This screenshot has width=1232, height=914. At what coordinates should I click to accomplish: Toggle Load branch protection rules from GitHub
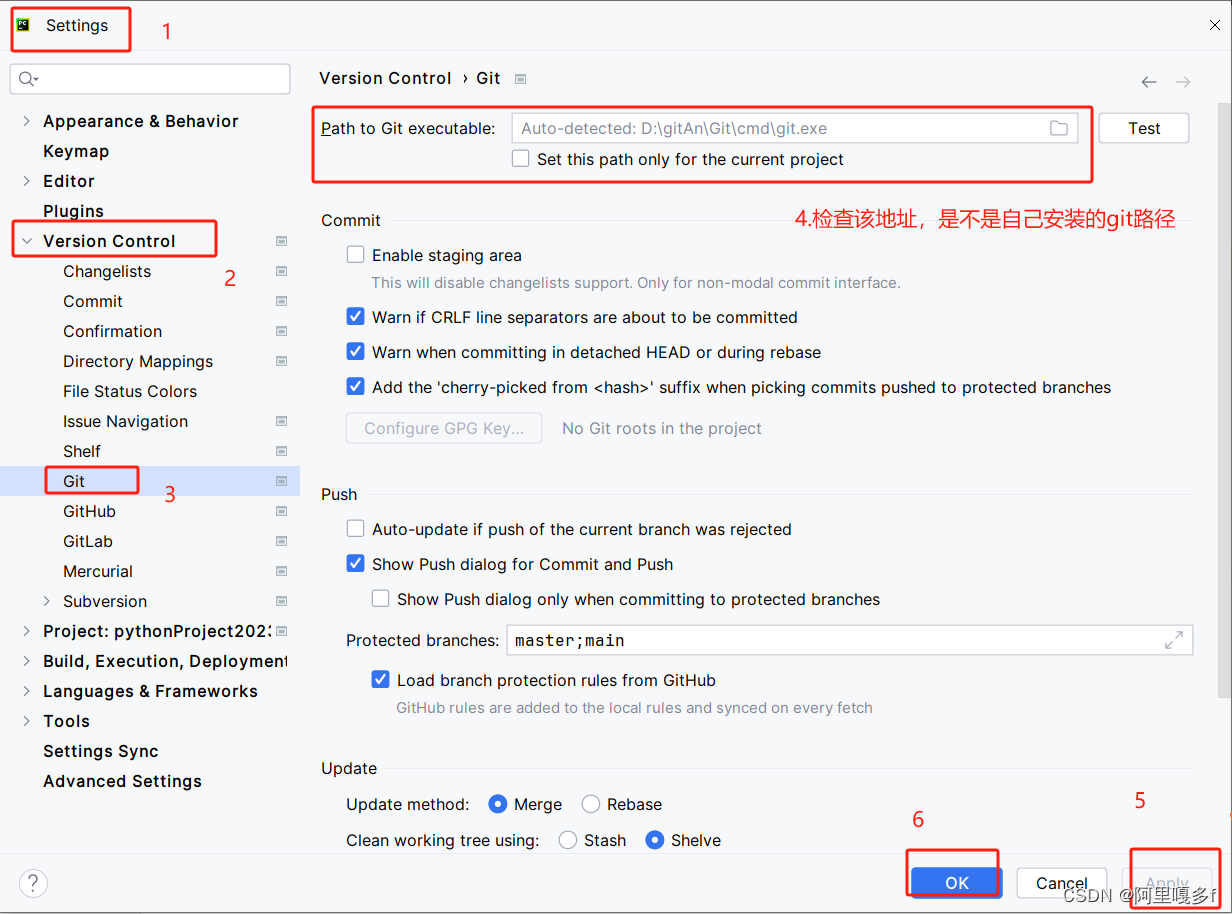pyautogui.click(x=380, y=680)
